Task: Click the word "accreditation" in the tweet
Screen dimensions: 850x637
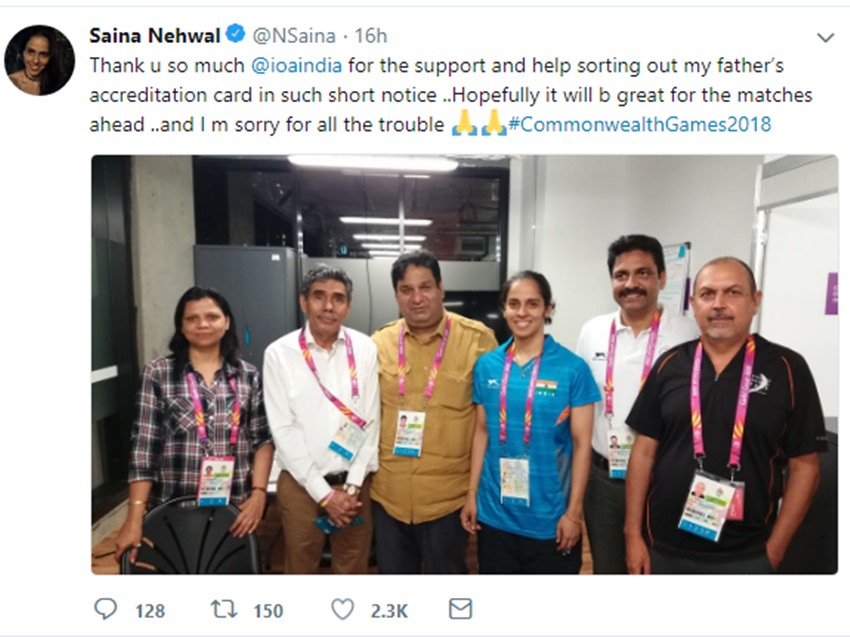Action: pyautogui.click(x=144, y=96)
